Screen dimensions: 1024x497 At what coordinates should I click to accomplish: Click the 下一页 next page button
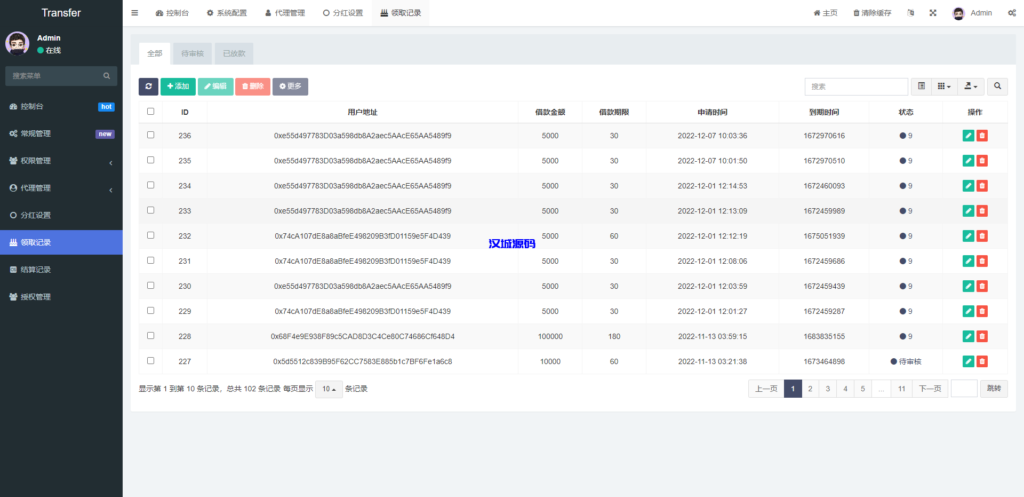[x=930, y=389]
